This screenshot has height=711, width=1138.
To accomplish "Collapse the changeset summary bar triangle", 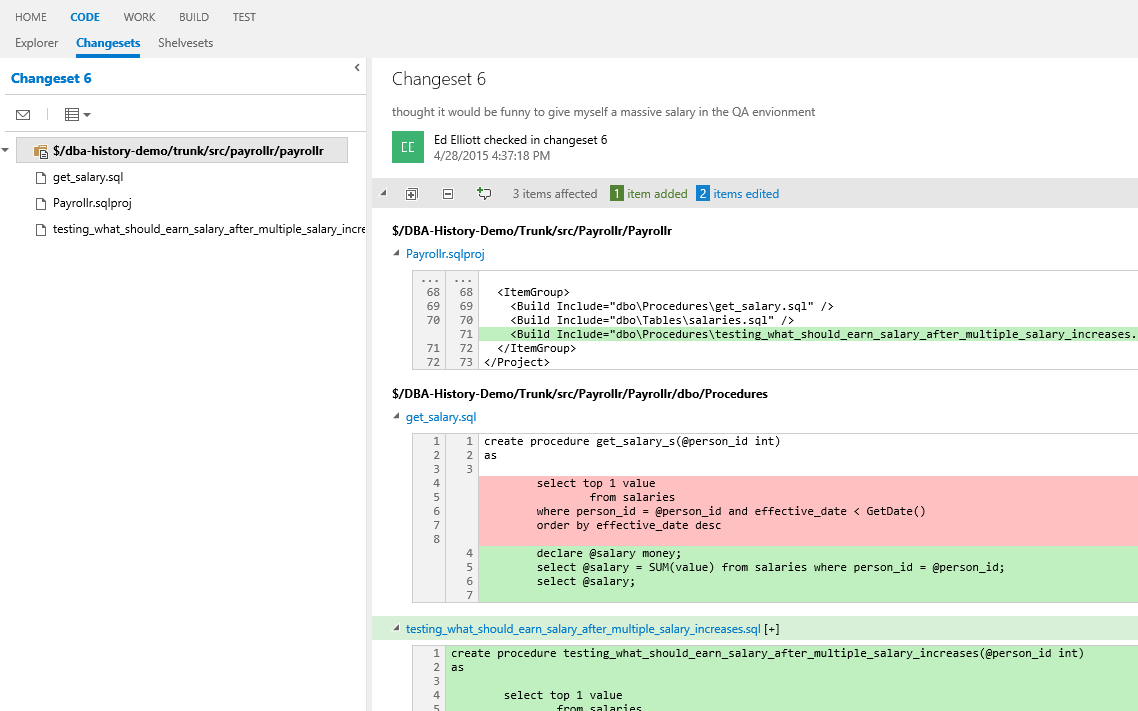I will [381, 194].
